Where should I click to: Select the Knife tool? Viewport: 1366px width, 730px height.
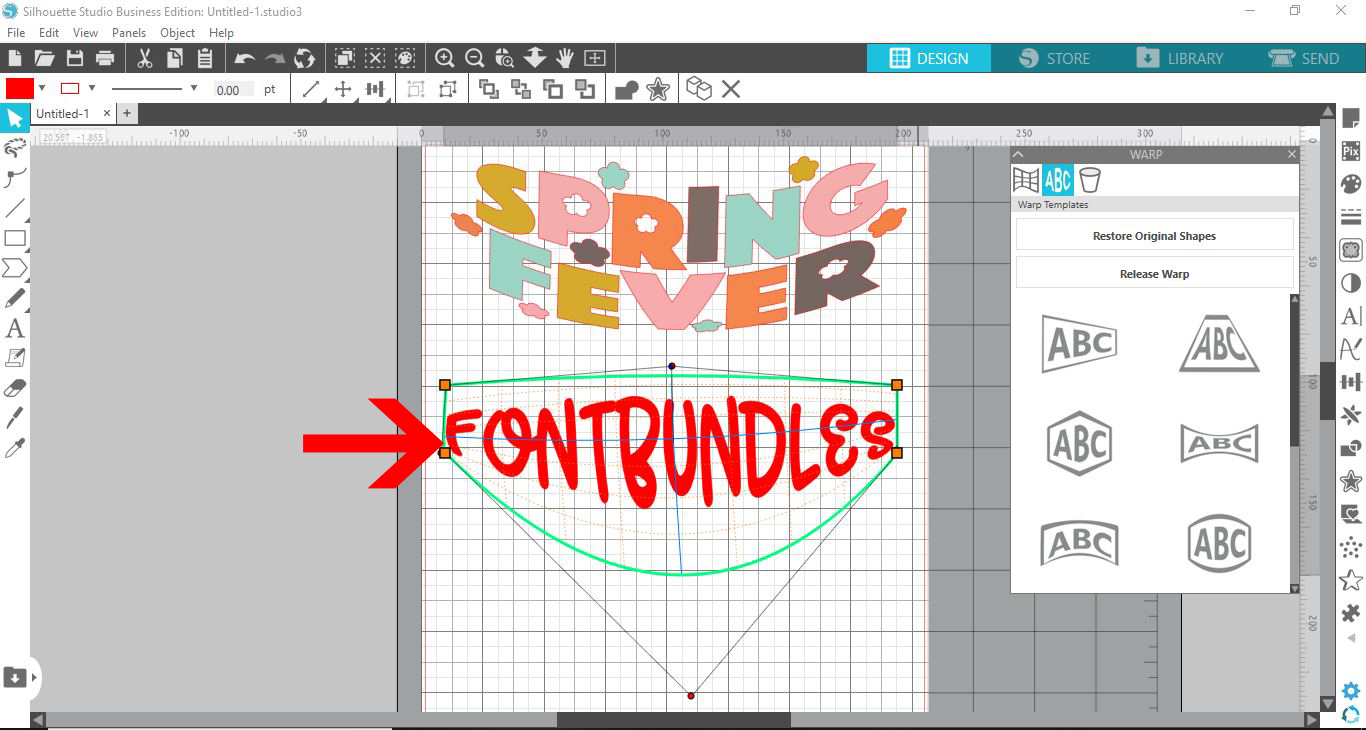[x=14, y=418]
